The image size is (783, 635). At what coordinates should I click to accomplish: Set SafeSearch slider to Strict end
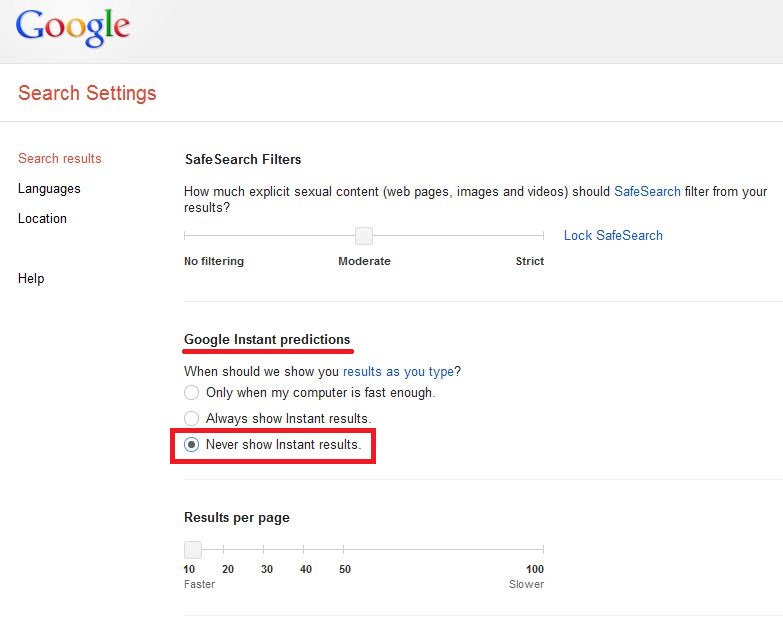(543, 235)
